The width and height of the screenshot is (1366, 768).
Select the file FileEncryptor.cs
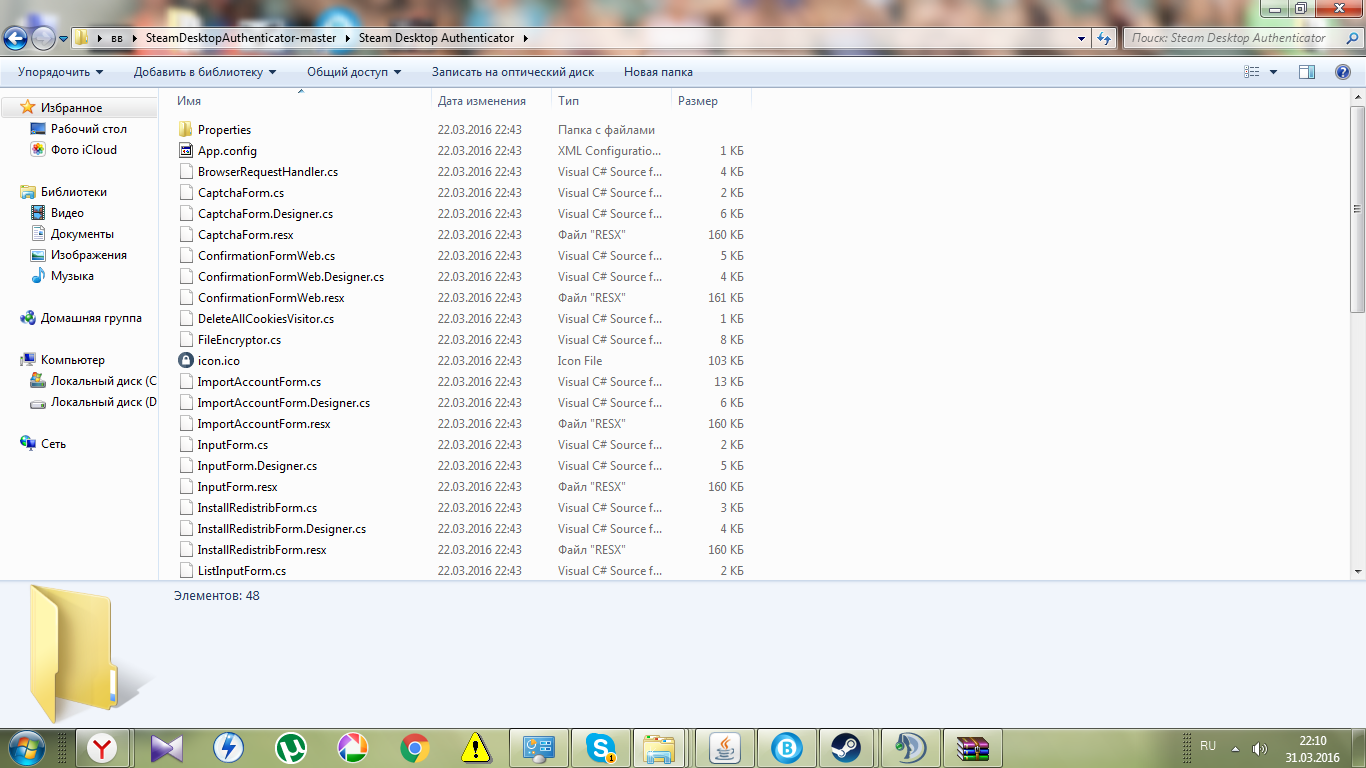239,340
